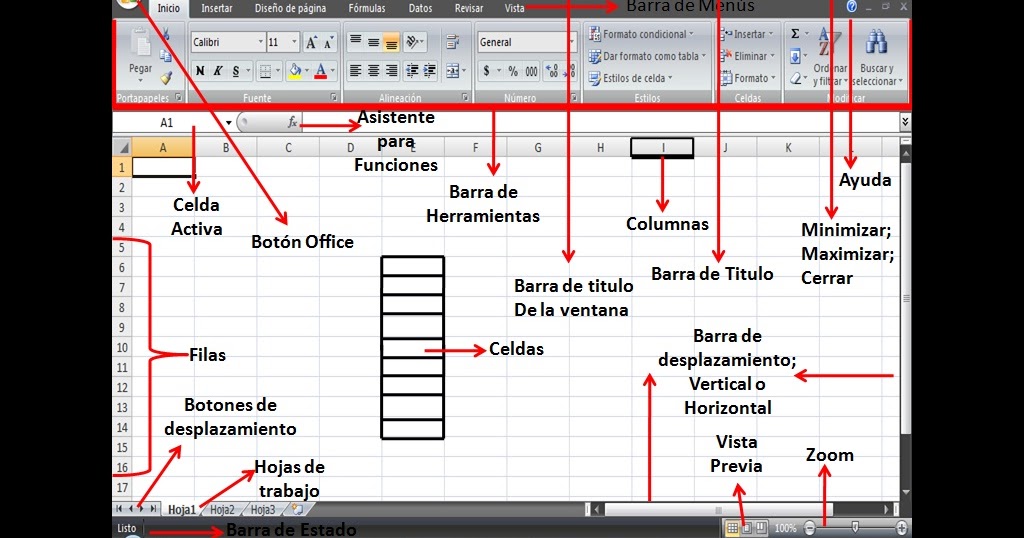Click the cell borders icon
This screenshot has width=1024, height=538.
pos(265,71)
